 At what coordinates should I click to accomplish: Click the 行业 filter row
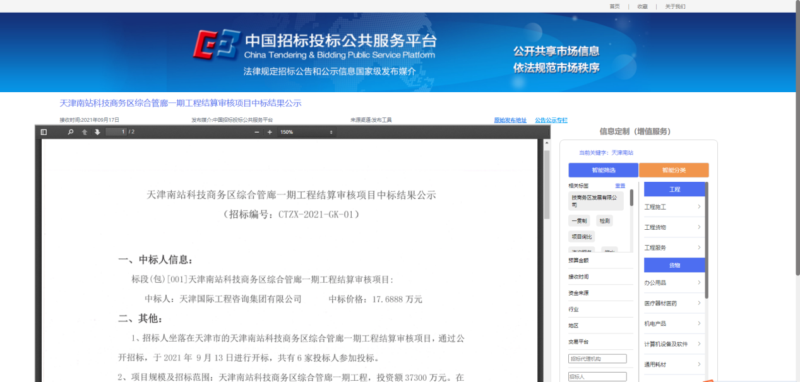pyautogui.click(x=601, y=309)
